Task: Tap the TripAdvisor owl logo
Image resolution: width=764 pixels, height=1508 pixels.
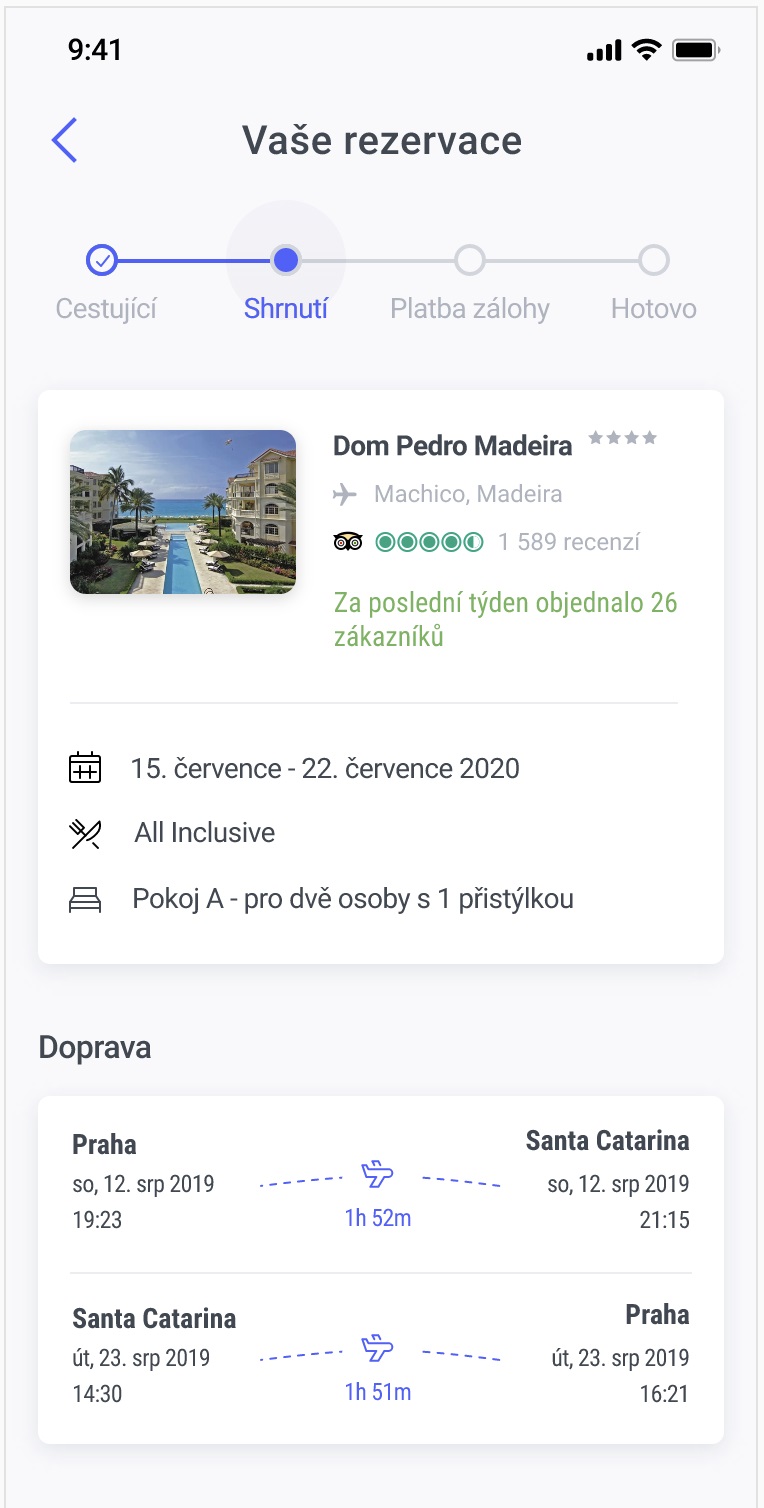Action: click(x=347, y=542)
